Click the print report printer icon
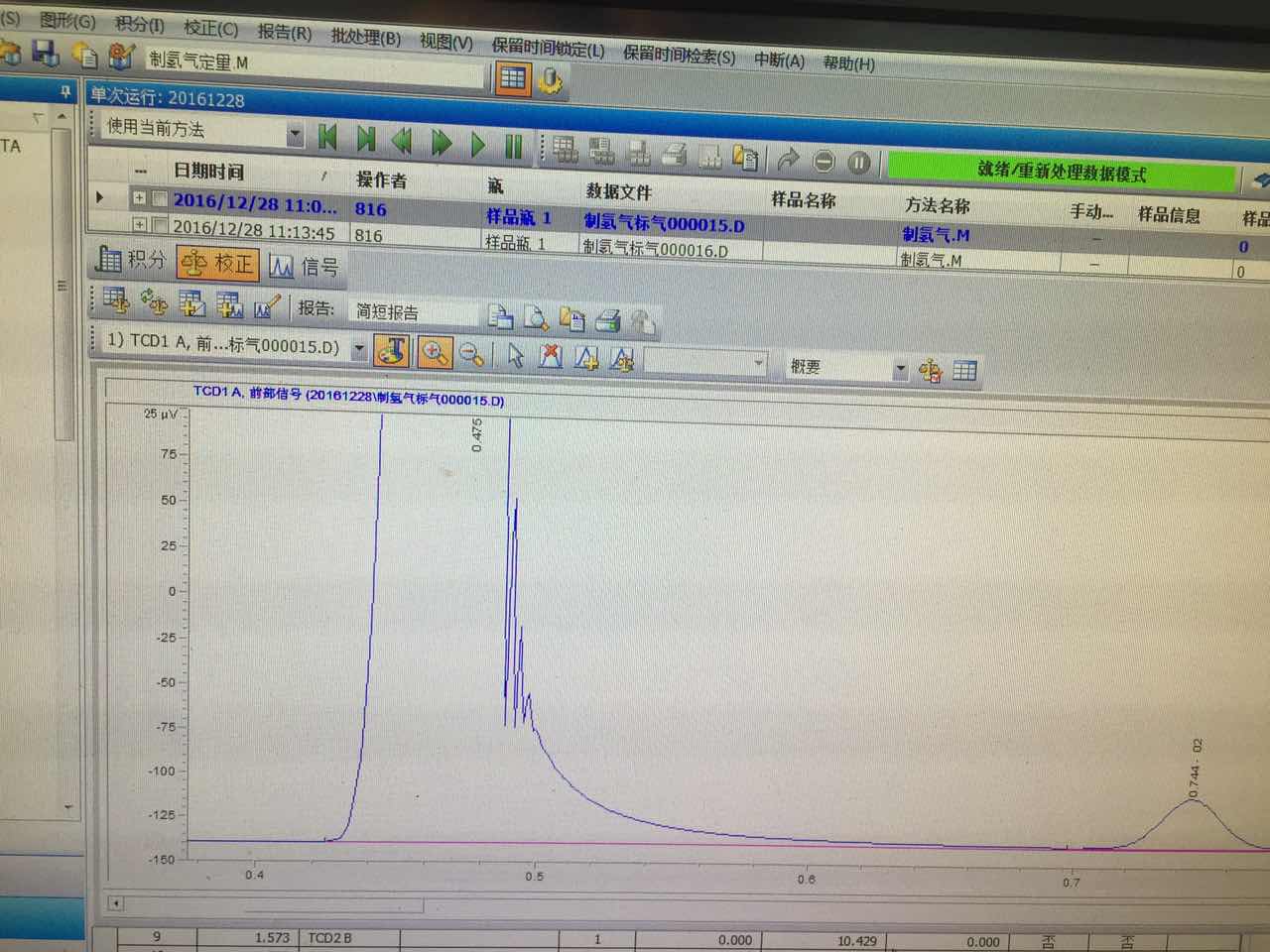Screen dimensions: 1270x952 click(x=607, y=320)
